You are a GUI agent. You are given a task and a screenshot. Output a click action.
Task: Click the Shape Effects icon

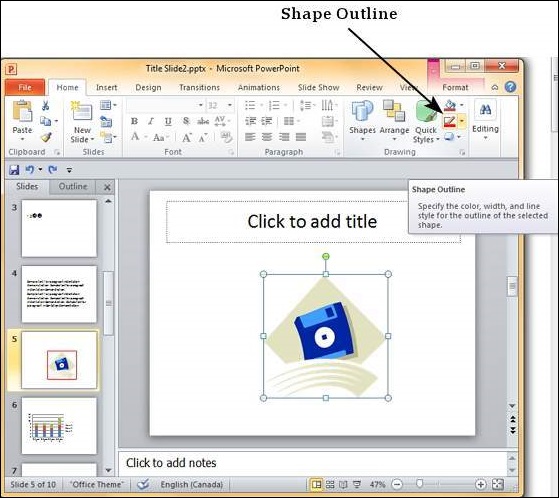[449, 137]
